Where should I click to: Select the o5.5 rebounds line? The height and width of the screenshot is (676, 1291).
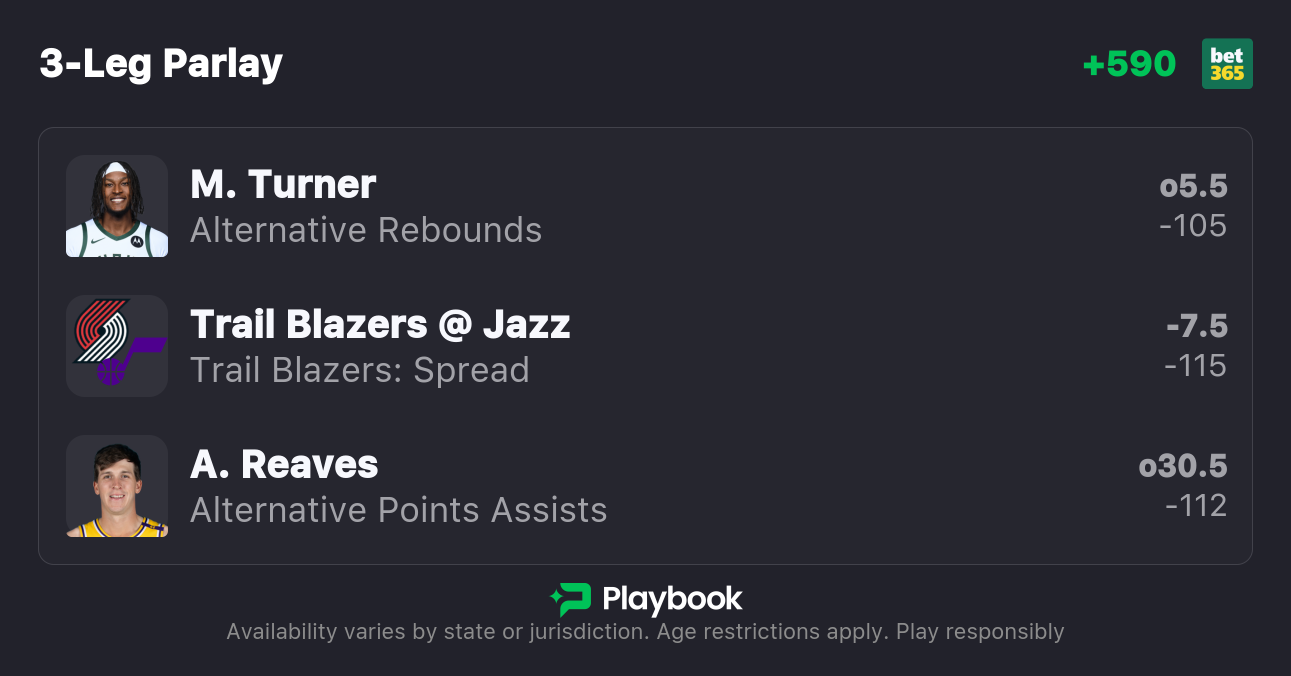click(1193, 187)
